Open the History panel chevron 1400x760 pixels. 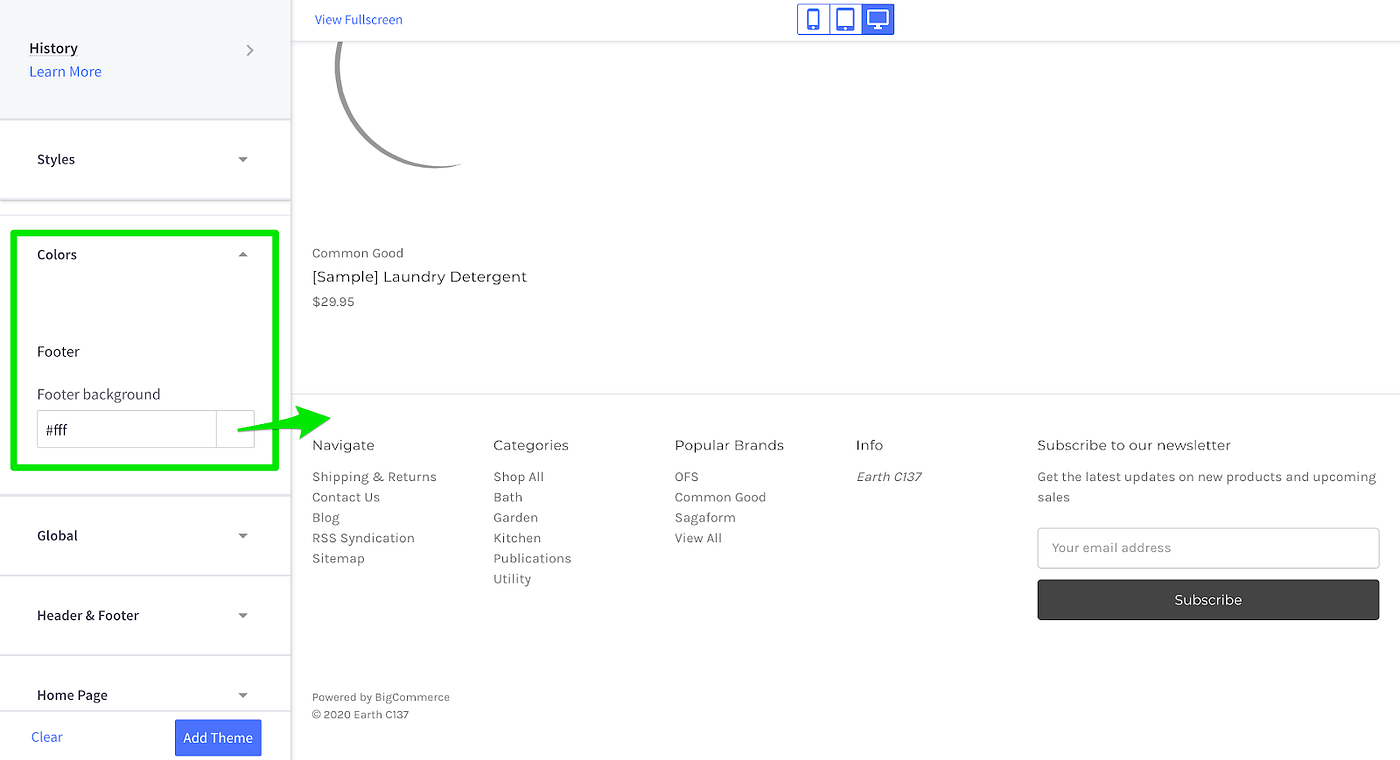pos(250,50)
